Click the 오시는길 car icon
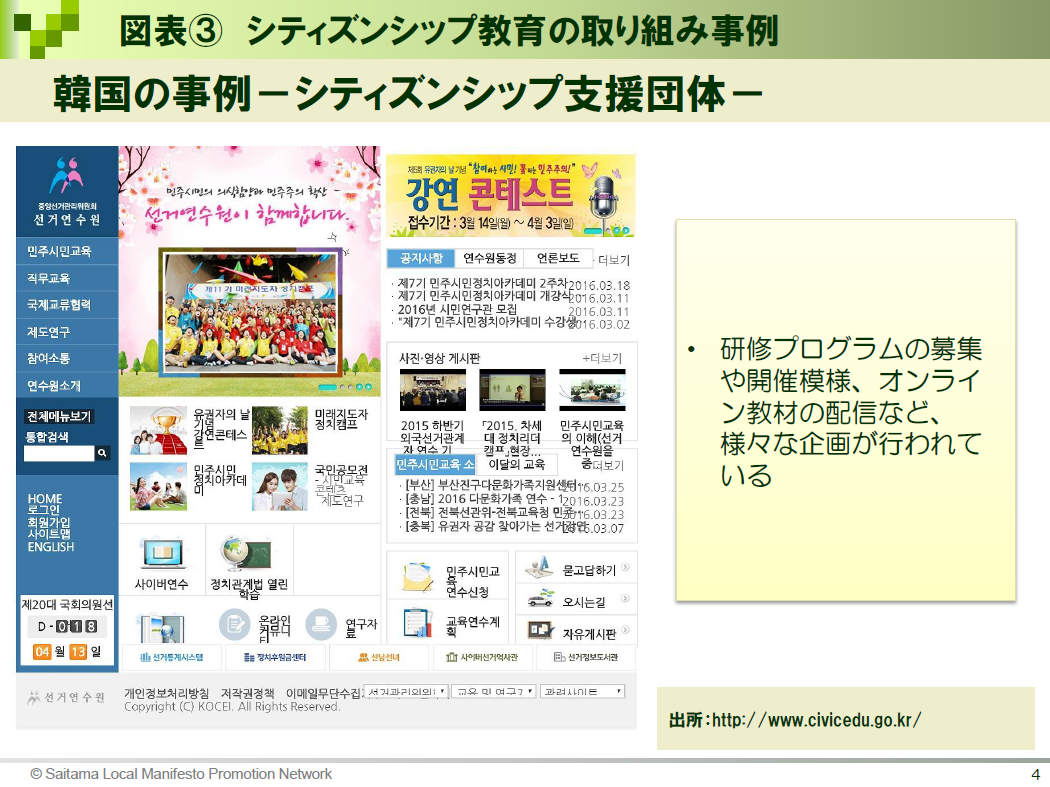Screen dimensions: 1050x787 click(x=540, y=600)
